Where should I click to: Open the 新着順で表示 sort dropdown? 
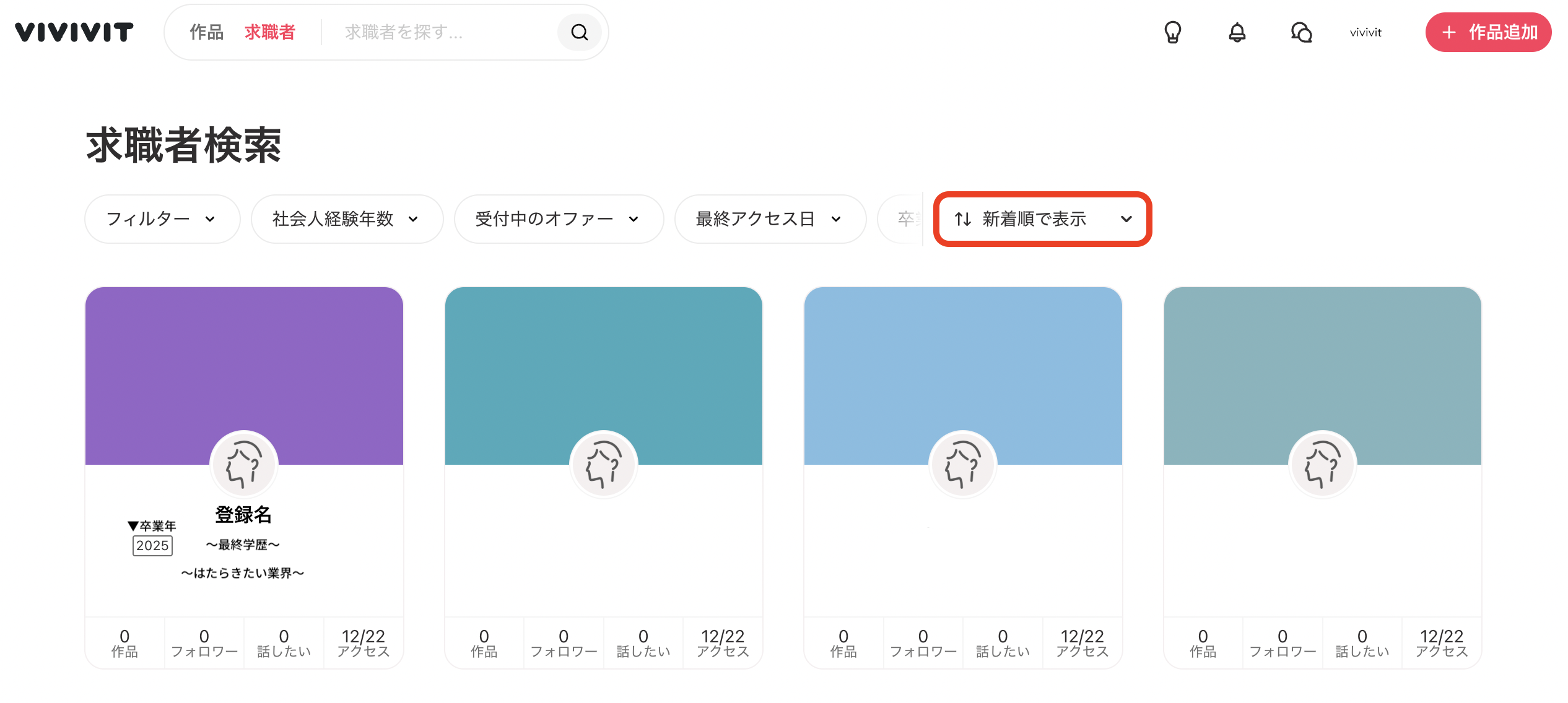(1043, 218)
